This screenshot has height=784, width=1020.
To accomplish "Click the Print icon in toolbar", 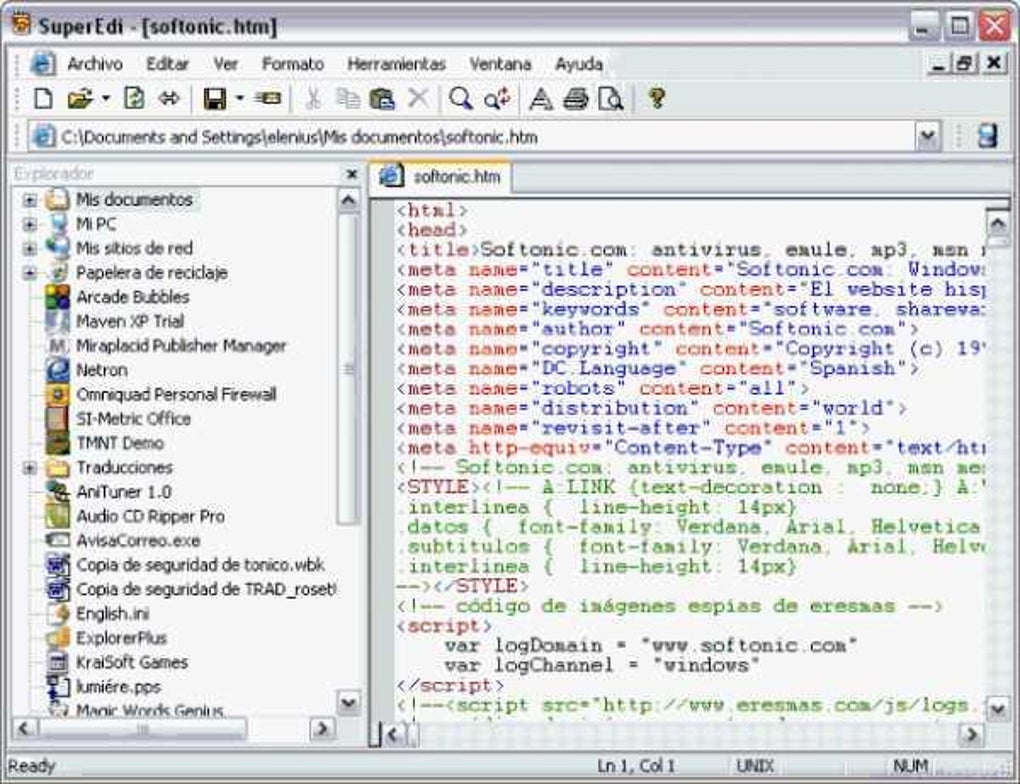I will coord(575,98).
